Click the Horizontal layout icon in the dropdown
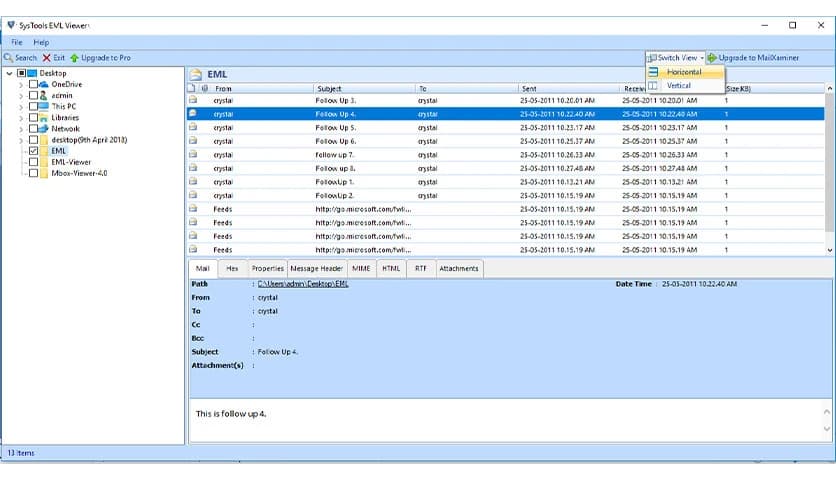Viewport: 836px width, 484px height. (653, 72)
